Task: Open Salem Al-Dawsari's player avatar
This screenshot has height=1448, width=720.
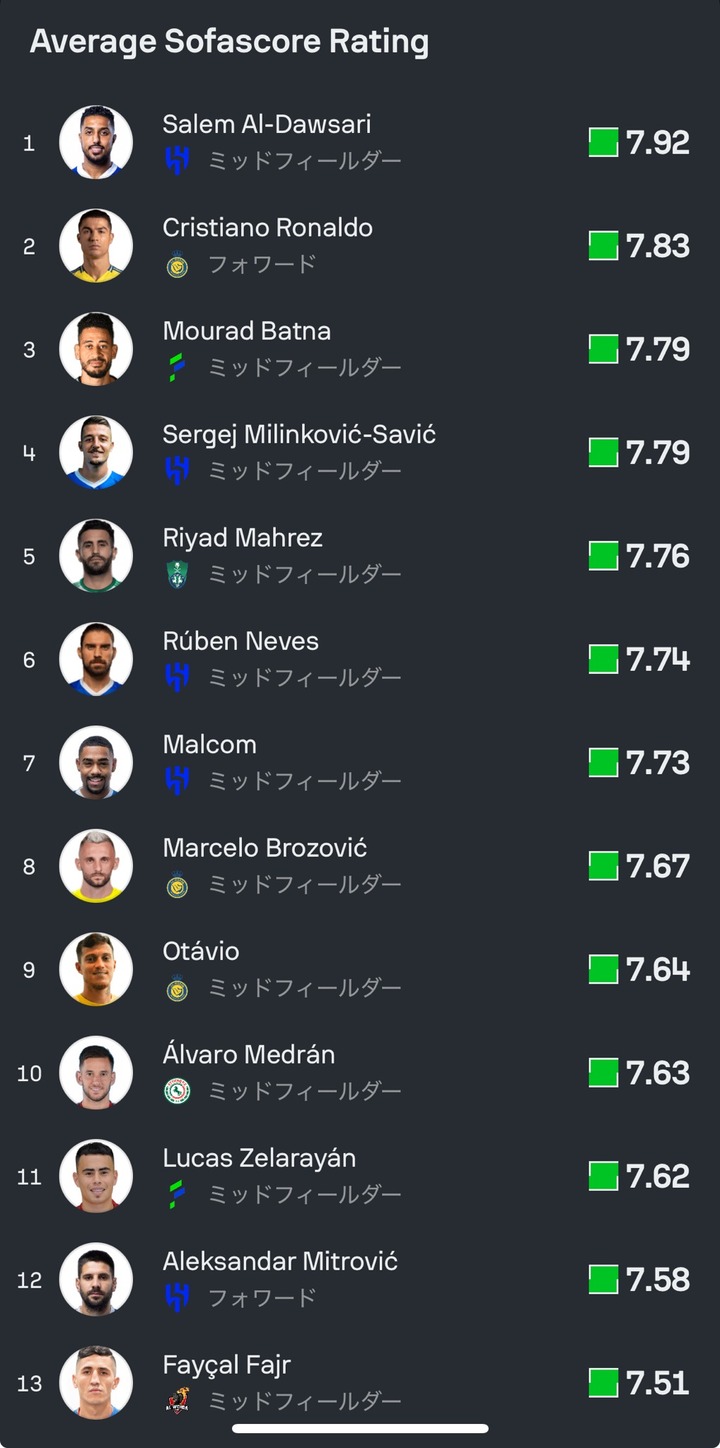Action: pos(96,142)
